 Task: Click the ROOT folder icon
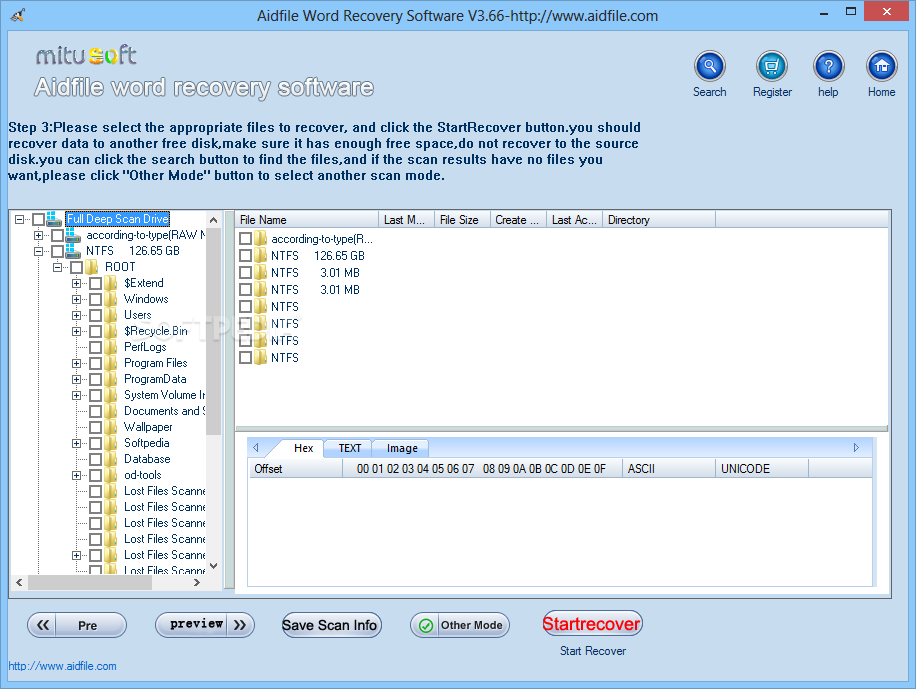(91, 267)
